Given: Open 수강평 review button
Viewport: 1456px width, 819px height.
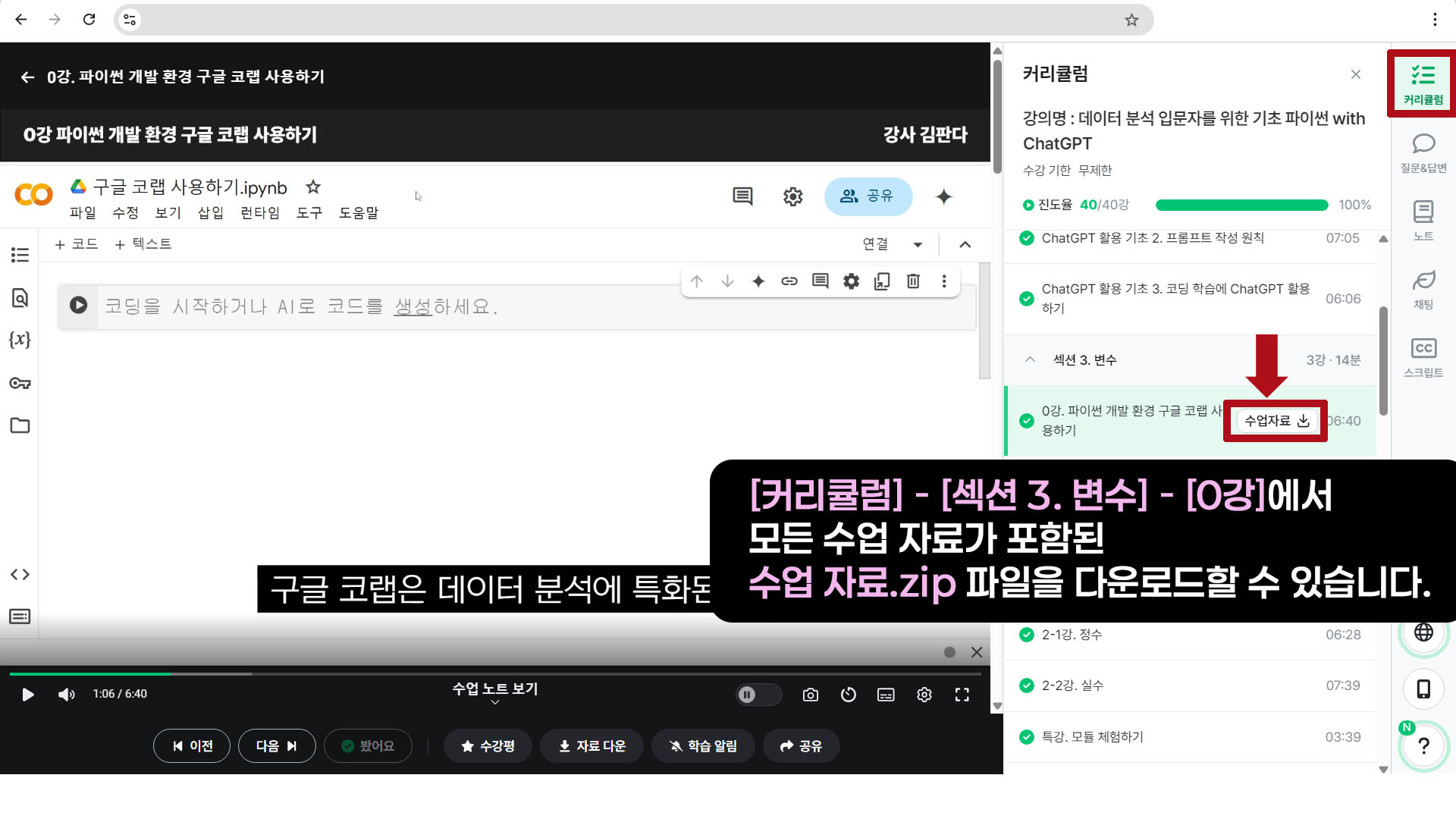Looking at the screenshot, I should click(488, 746).
